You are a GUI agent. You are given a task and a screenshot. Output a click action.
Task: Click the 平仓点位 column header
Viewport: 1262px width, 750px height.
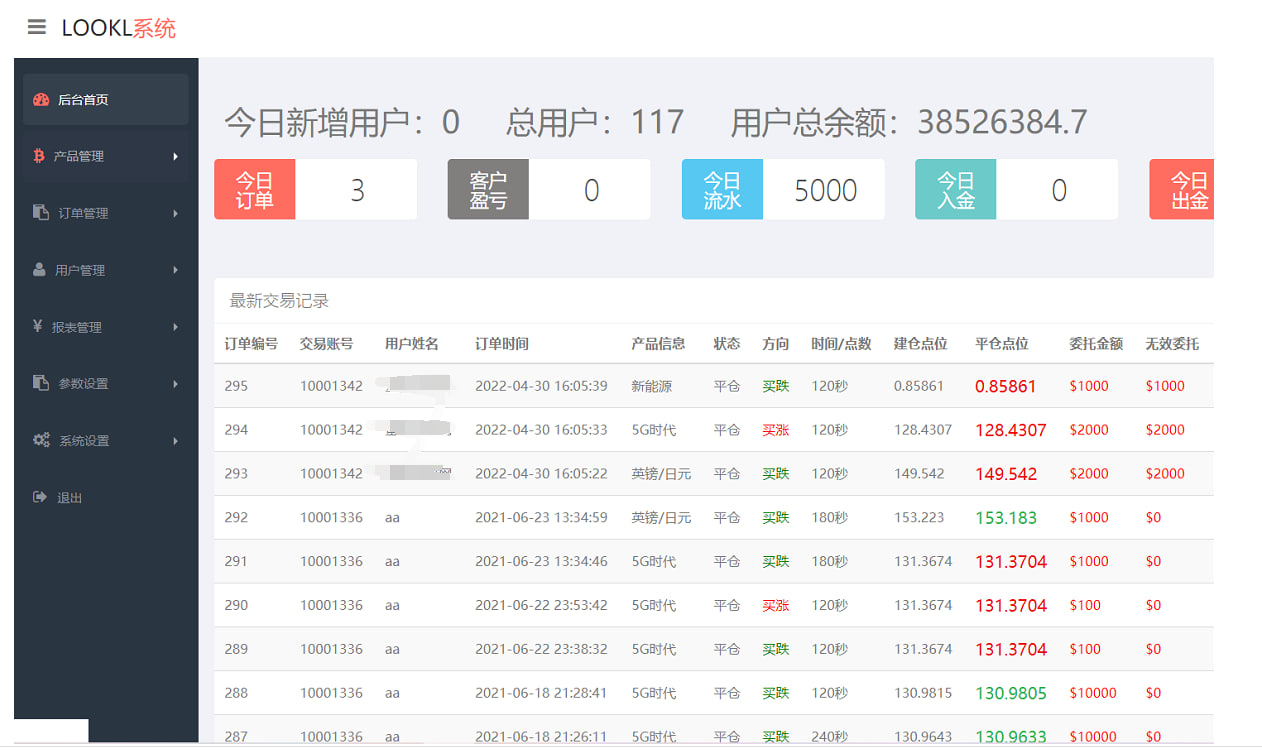pyautogui.click(x=1002, y=344)
